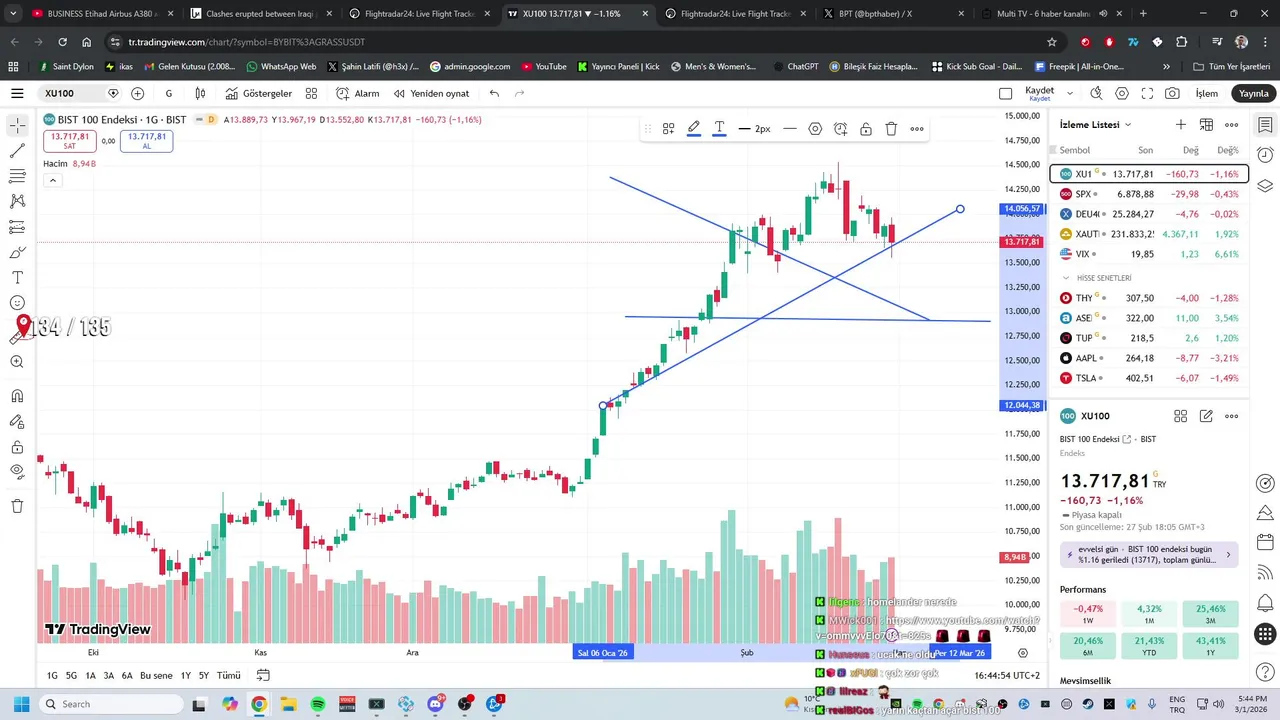Open the Windows Start menu
Viewport: 1280px width, 720px height.
click(x=20, y=704)
